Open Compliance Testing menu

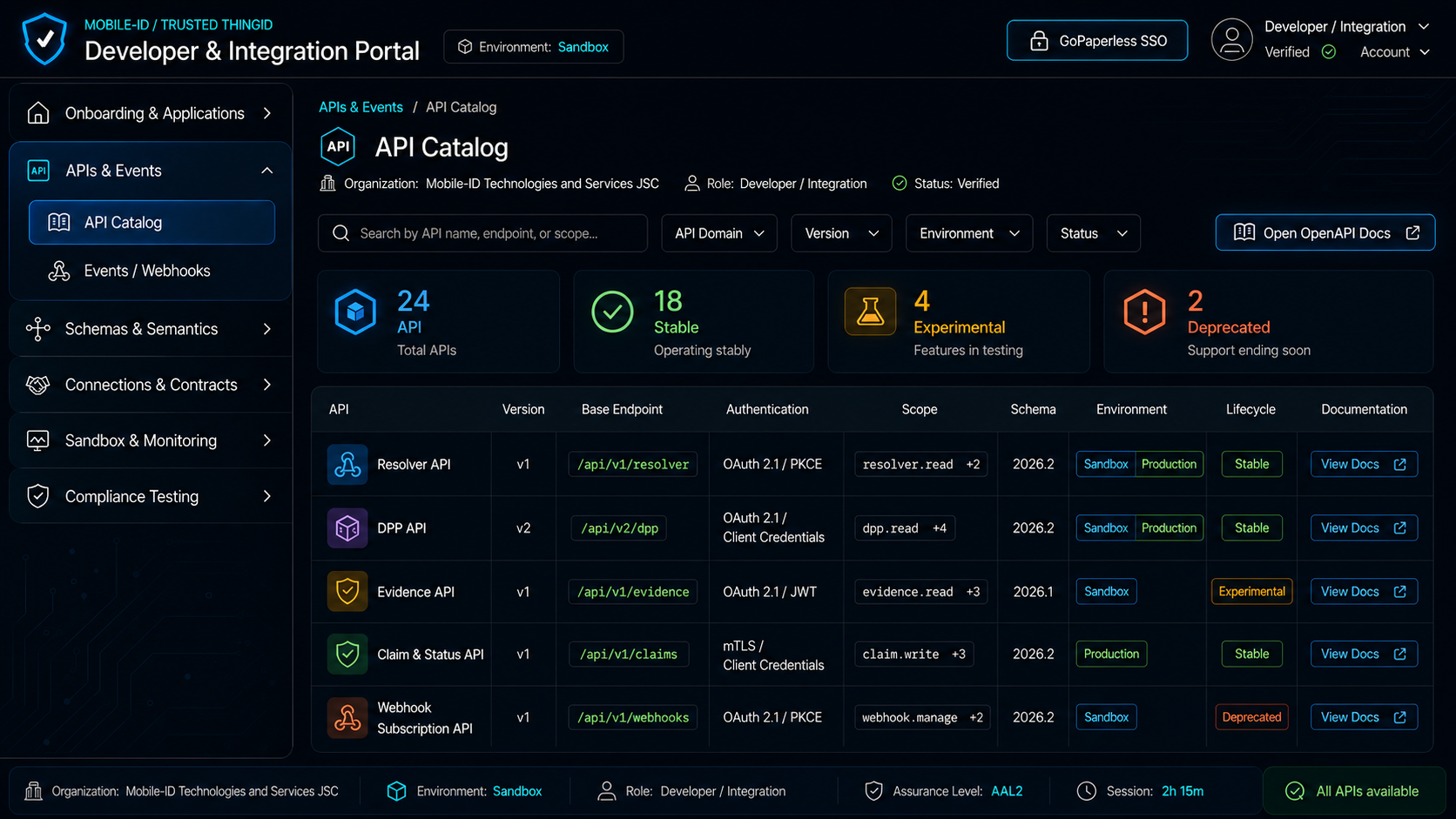pyautogui.click(x=151, y=496)
